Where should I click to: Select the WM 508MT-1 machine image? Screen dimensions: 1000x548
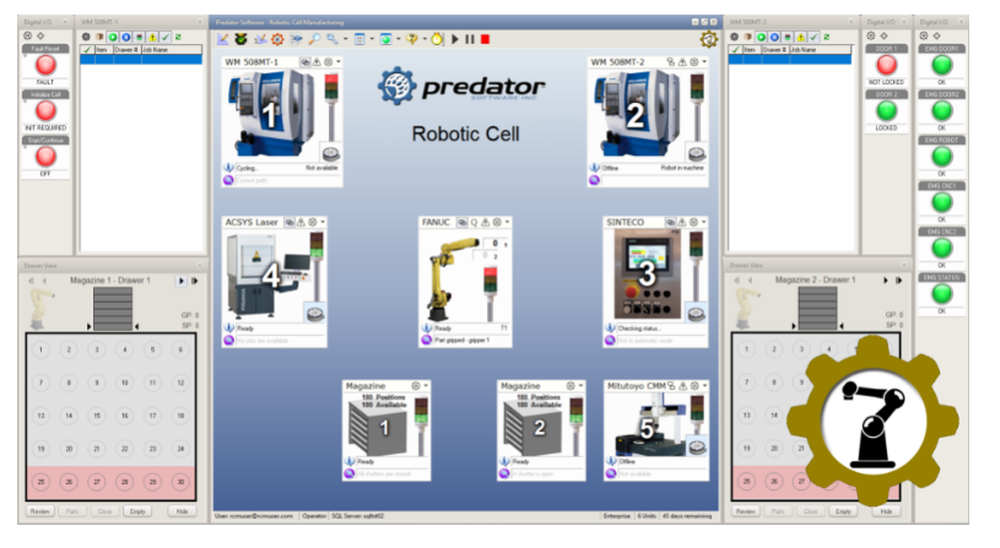[x=271, y=114]
